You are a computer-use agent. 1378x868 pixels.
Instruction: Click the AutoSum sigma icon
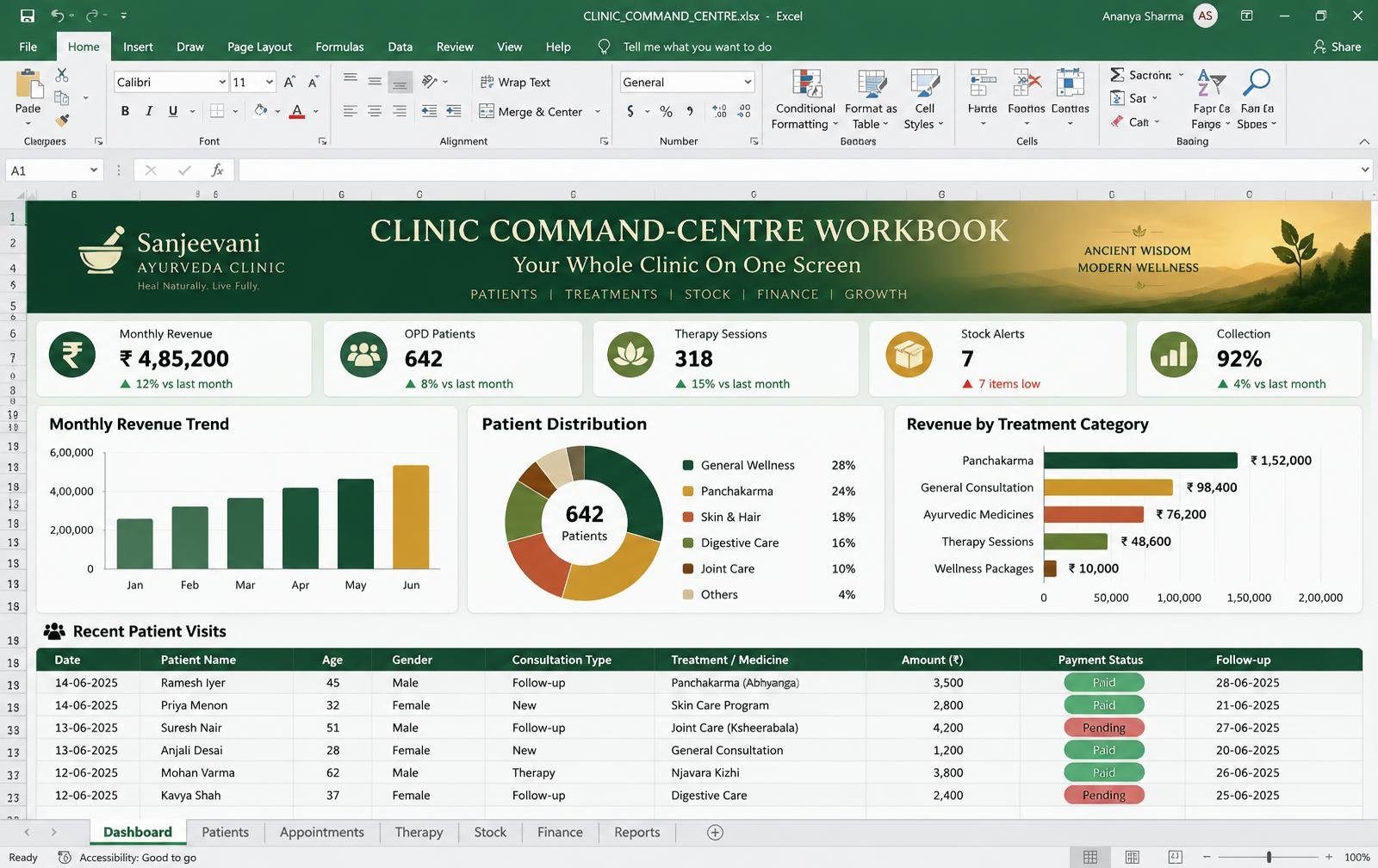(x=1117, y=75)
